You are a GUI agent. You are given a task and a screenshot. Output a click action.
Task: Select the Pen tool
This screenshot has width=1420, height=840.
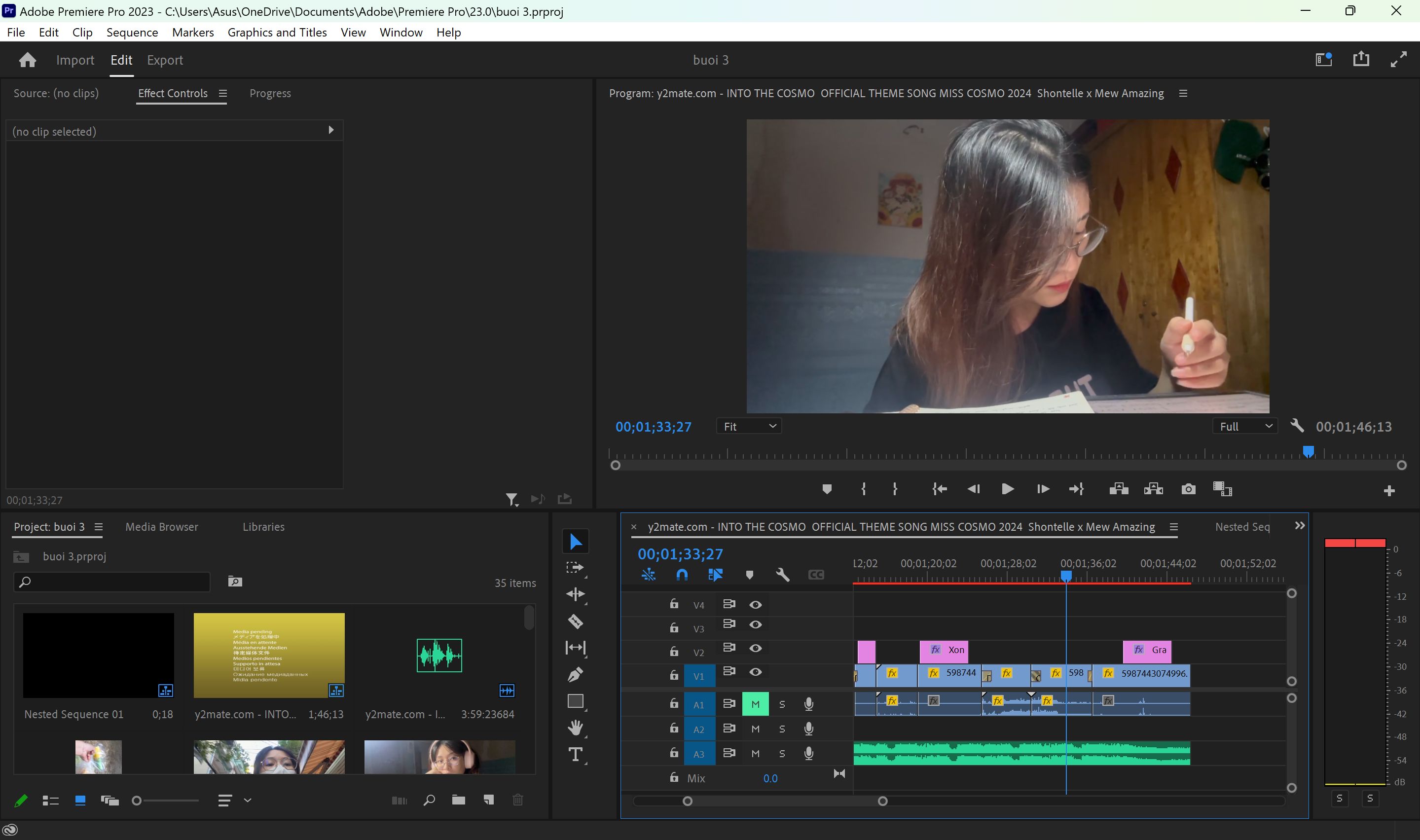(x=575, y=674)
